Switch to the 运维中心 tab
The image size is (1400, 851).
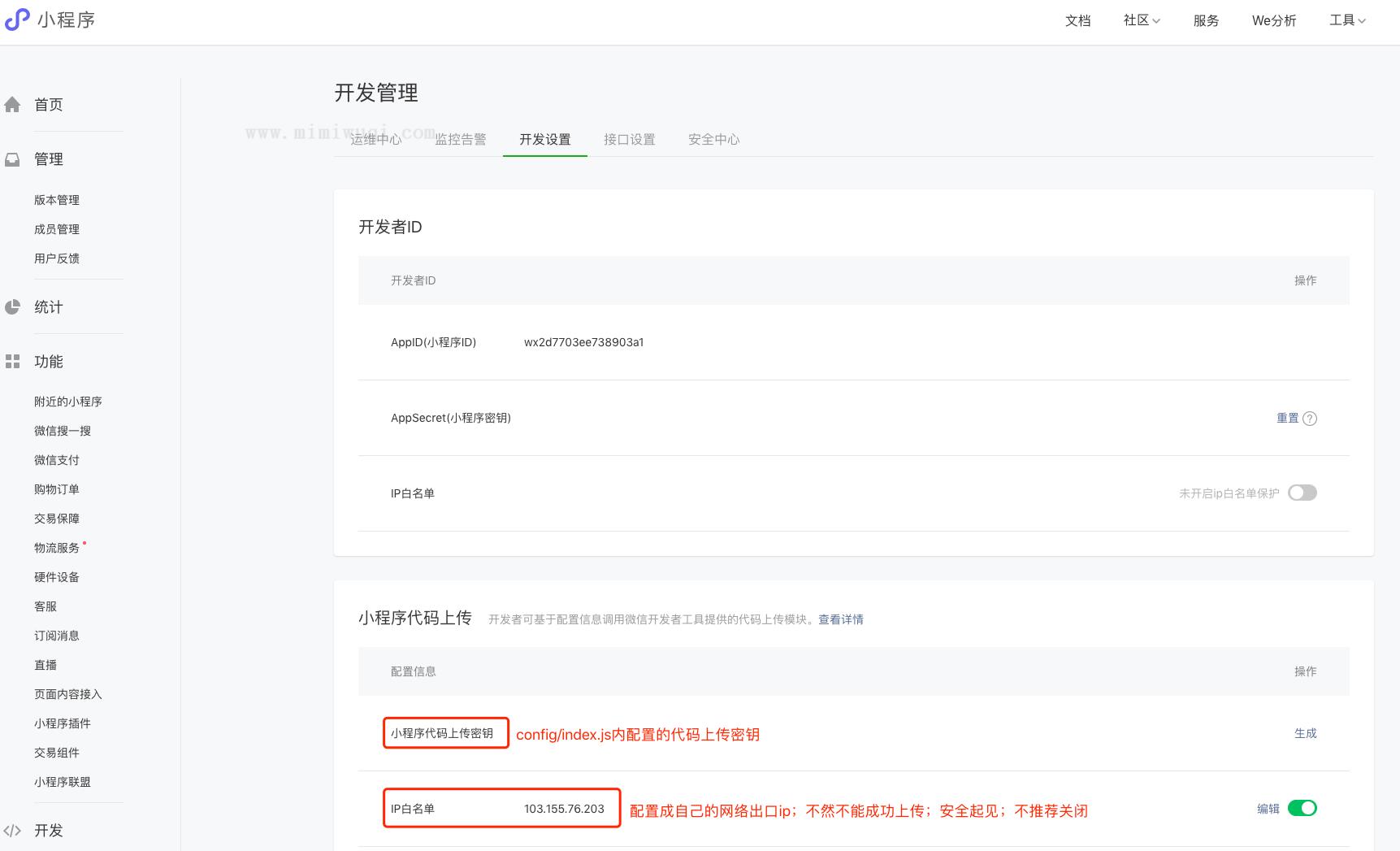click(x=376, y=139)
